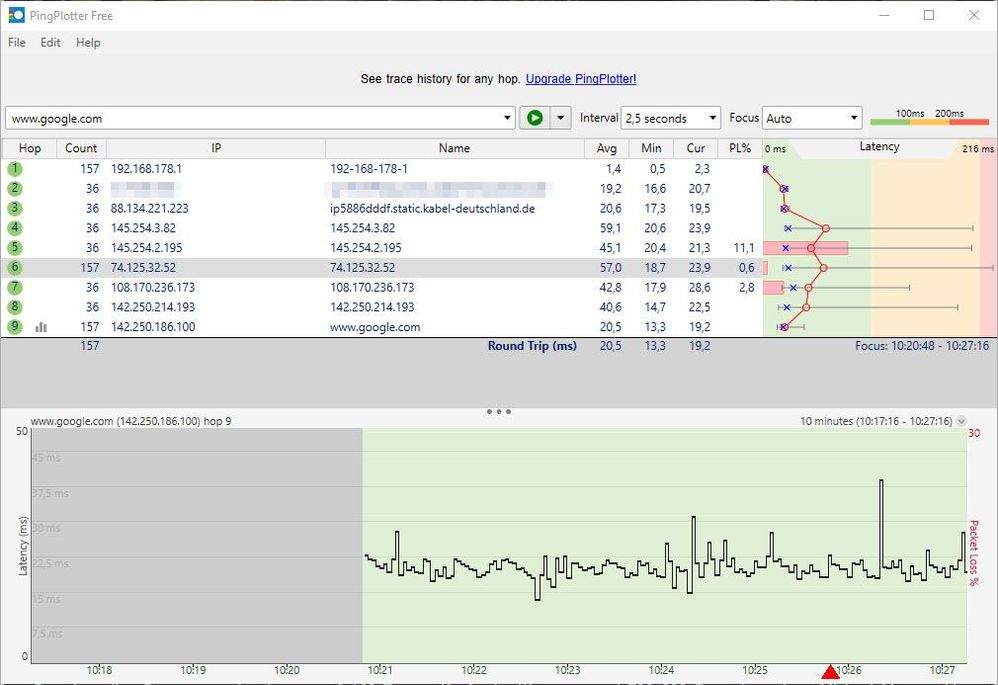Viewport: 998px width, 685px height.
Task: Click the www.google.com target address field
Action: click(x=255, y=118)
